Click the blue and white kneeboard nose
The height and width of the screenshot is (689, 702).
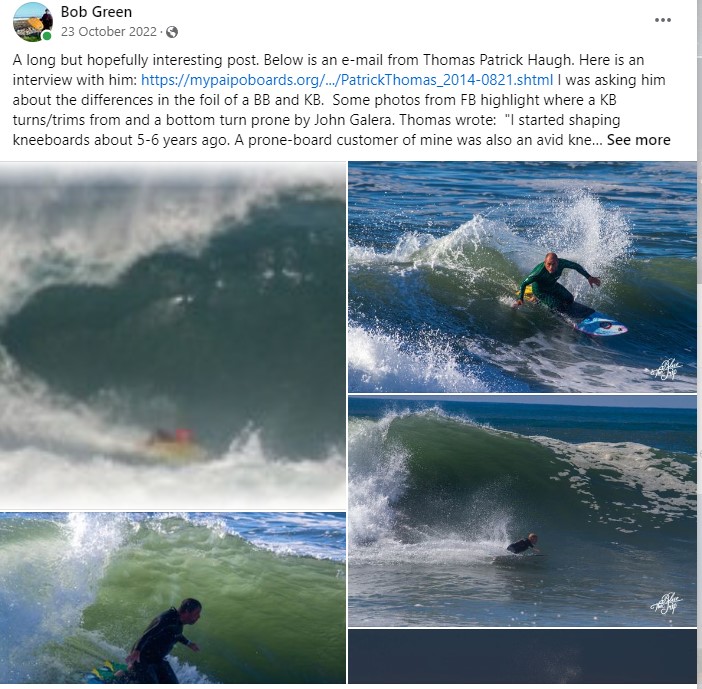[602, 325]
